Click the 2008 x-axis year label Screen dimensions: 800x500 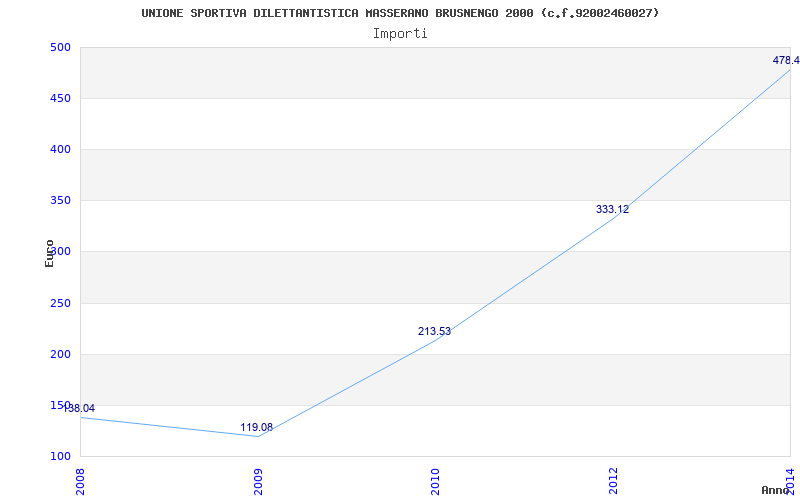click(x=80, y=482)
